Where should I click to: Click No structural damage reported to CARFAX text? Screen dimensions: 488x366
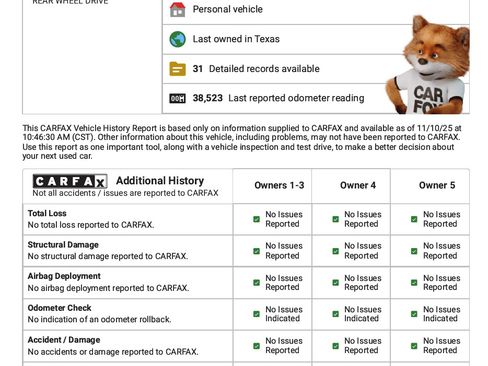[x=108, y=256]
